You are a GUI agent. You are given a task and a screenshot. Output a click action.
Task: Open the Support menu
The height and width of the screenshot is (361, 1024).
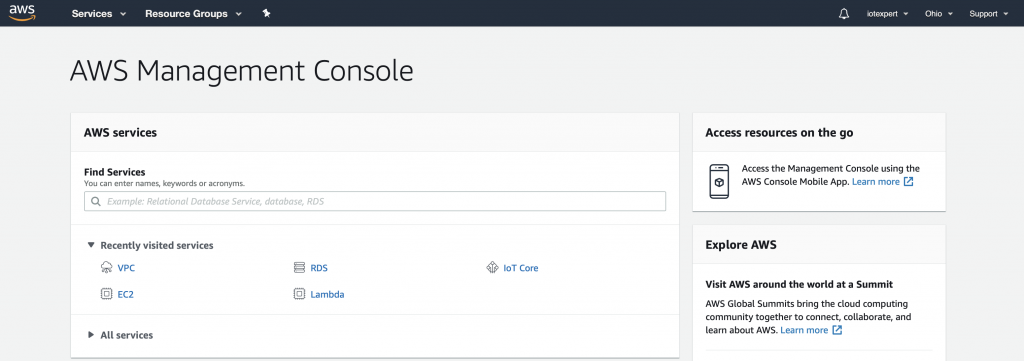coord(989,14)
